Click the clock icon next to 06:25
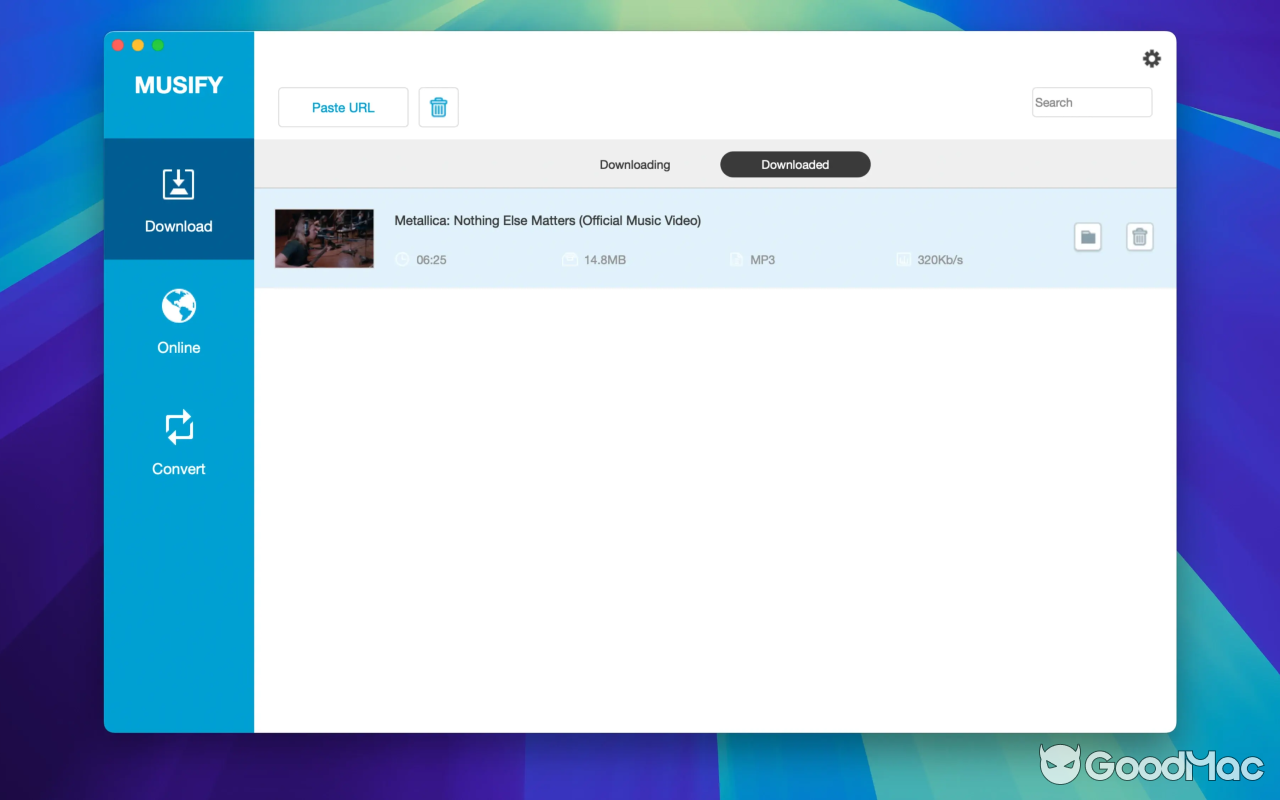 pyautogui.click(x=403, y=259)
